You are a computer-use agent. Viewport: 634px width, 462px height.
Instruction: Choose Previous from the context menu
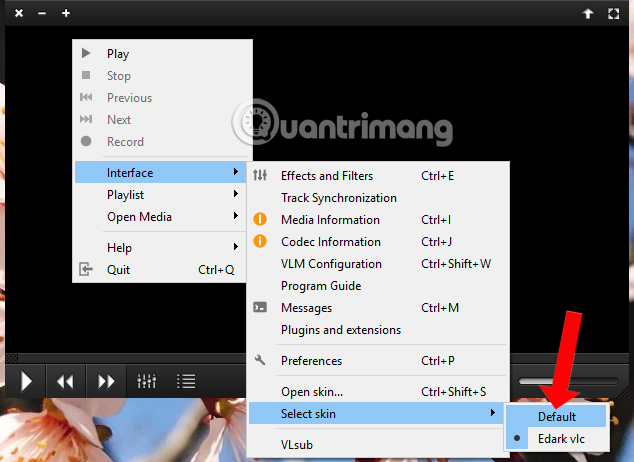pos(161,97)
